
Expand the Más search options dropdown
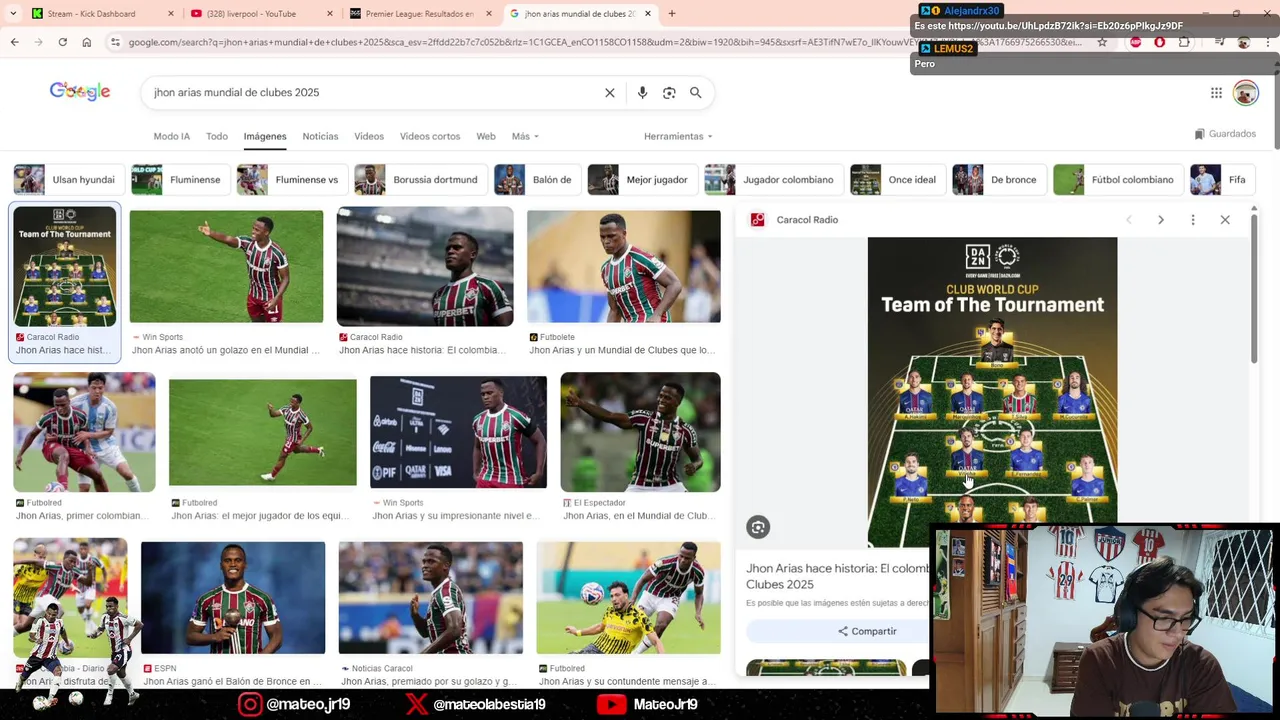[x=525, y=136]
